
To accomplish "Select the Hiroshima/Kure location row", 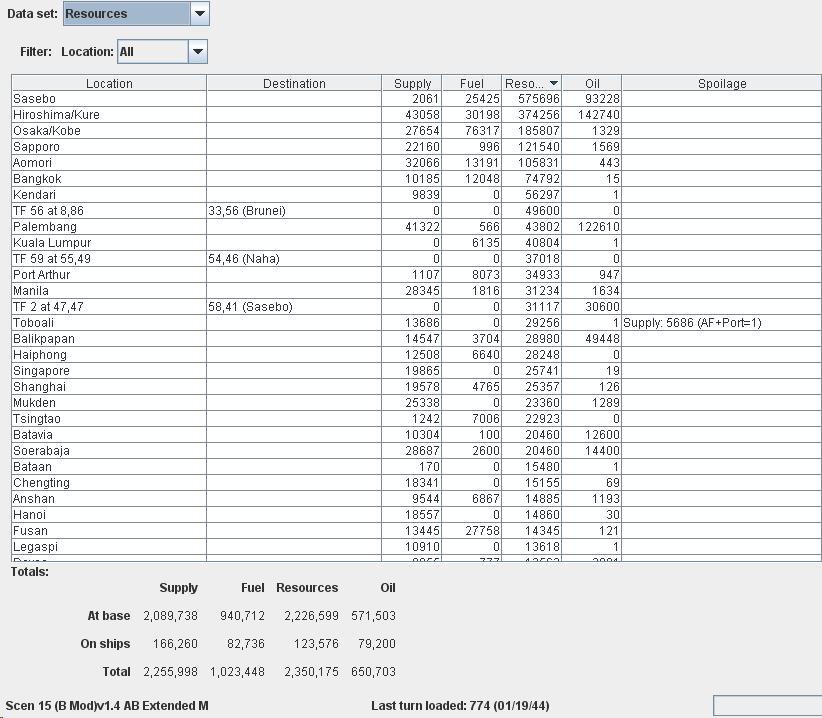I will click(416, 115).
